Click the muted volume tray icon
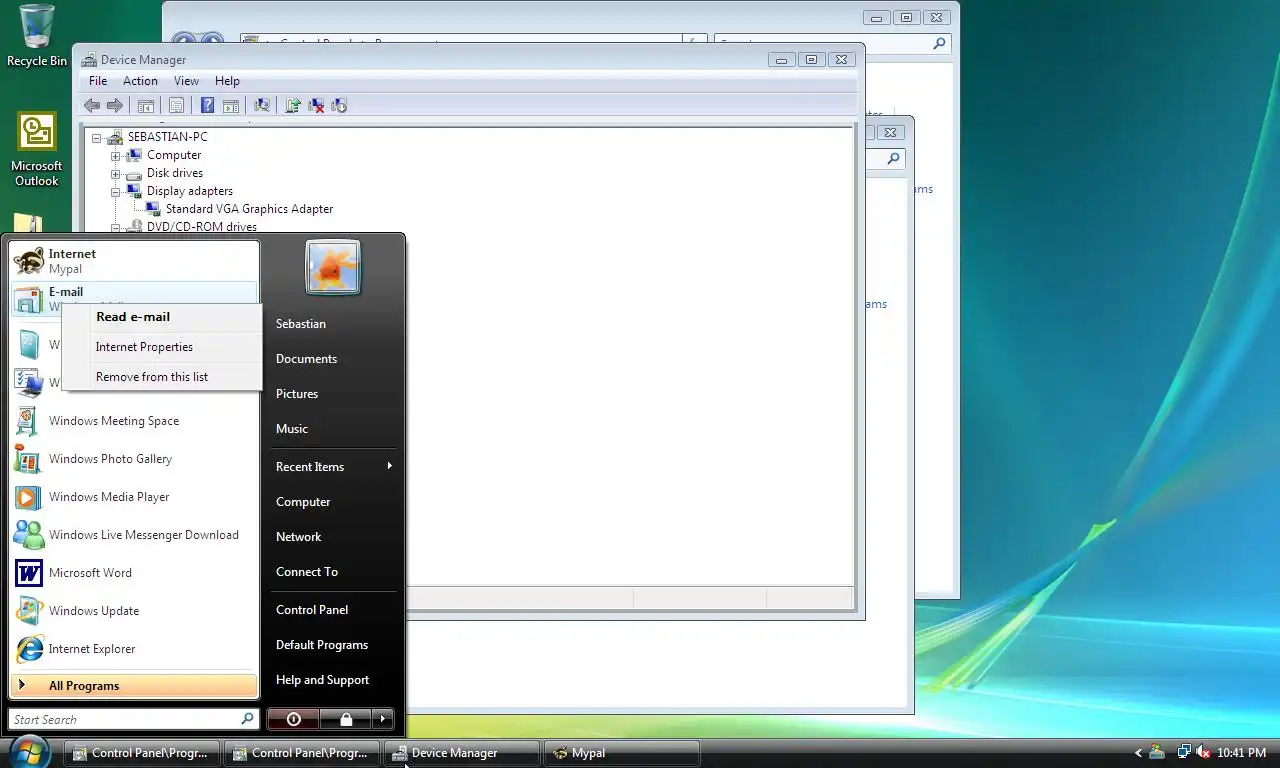Screen dimensions: 1280x768 tap(1203, 753)
